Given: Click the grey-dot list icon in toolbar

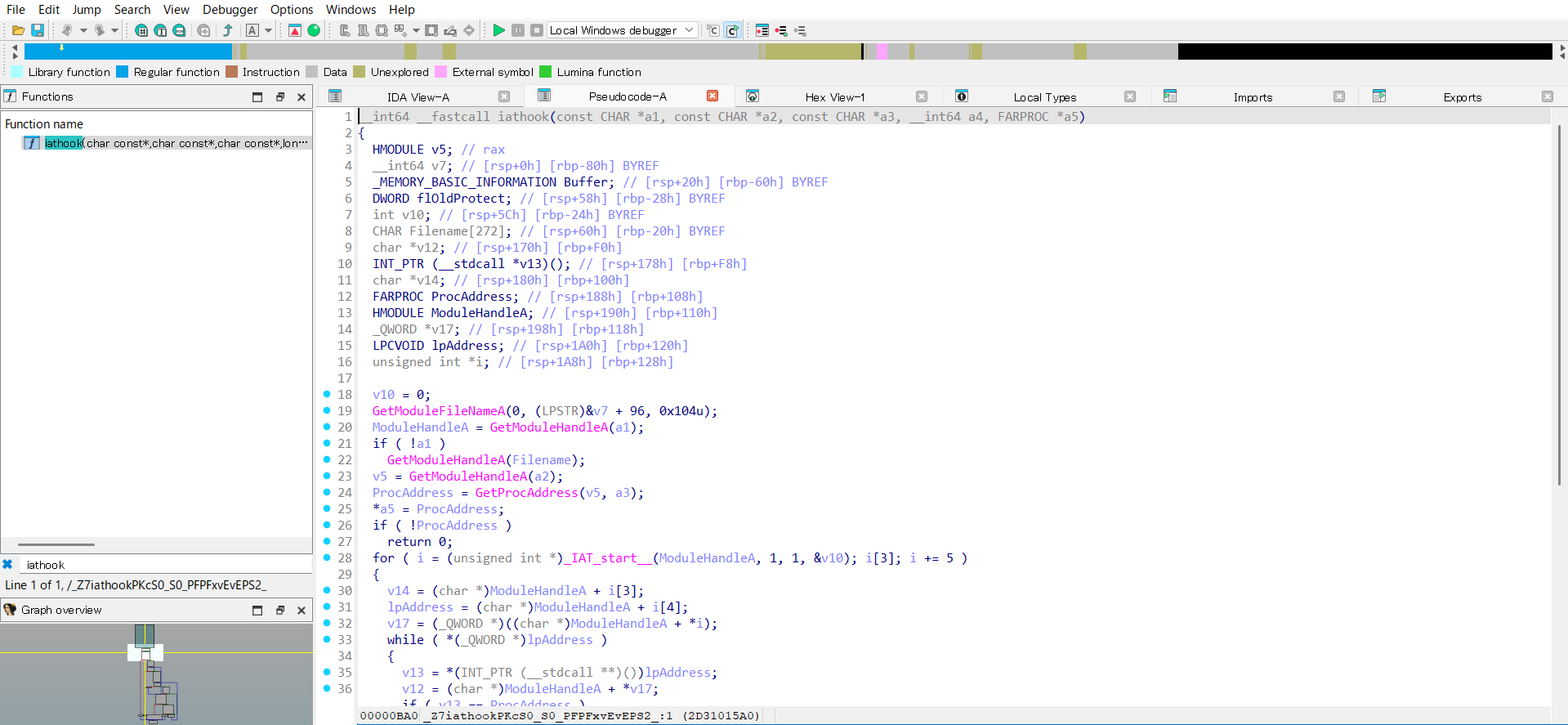Looking at the screenshot, I should coord(800,30).
